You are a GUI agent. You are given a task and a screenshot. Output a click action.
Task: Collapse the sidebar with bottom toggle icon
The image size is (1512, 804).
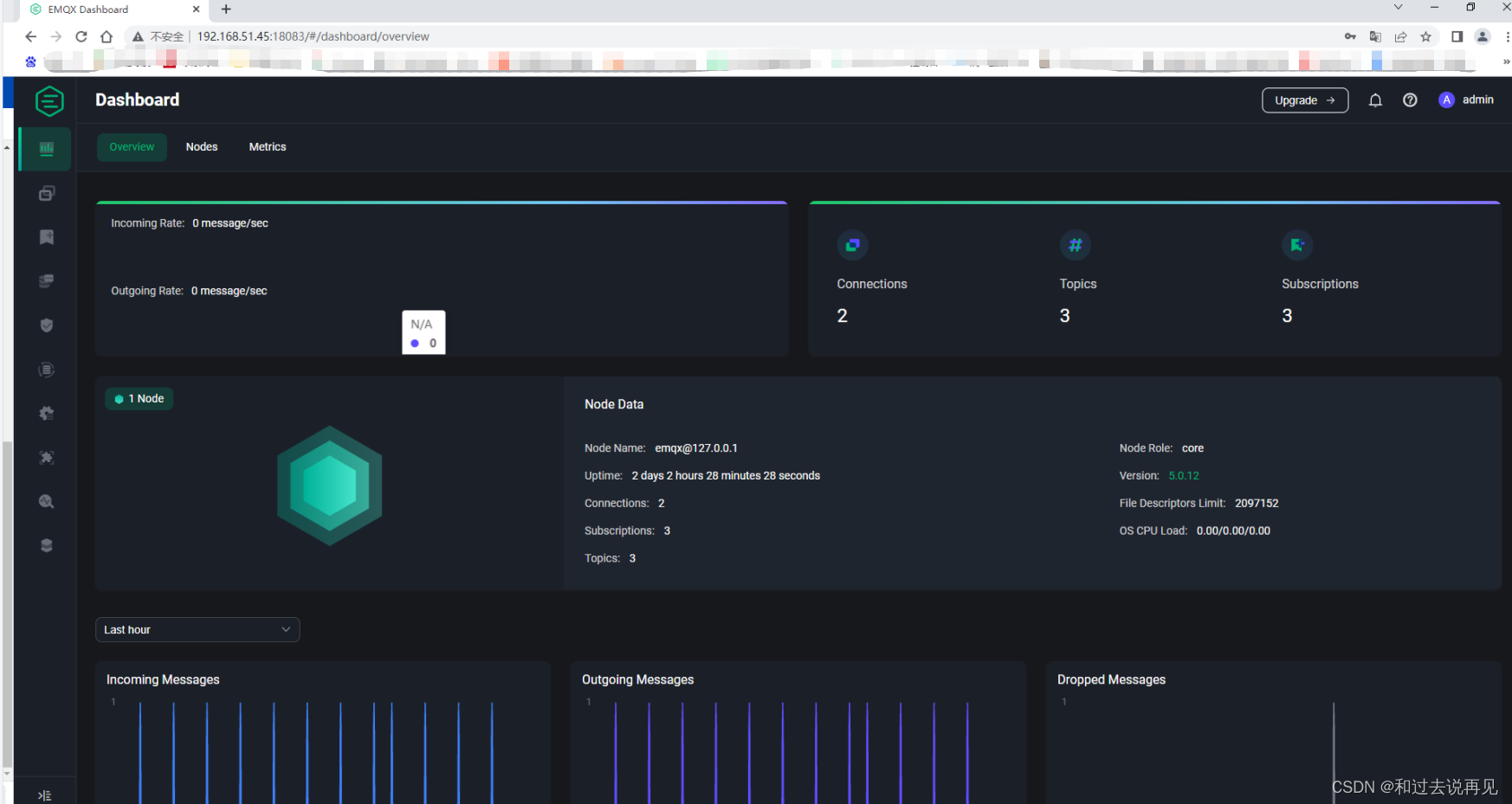coord(45,795)
